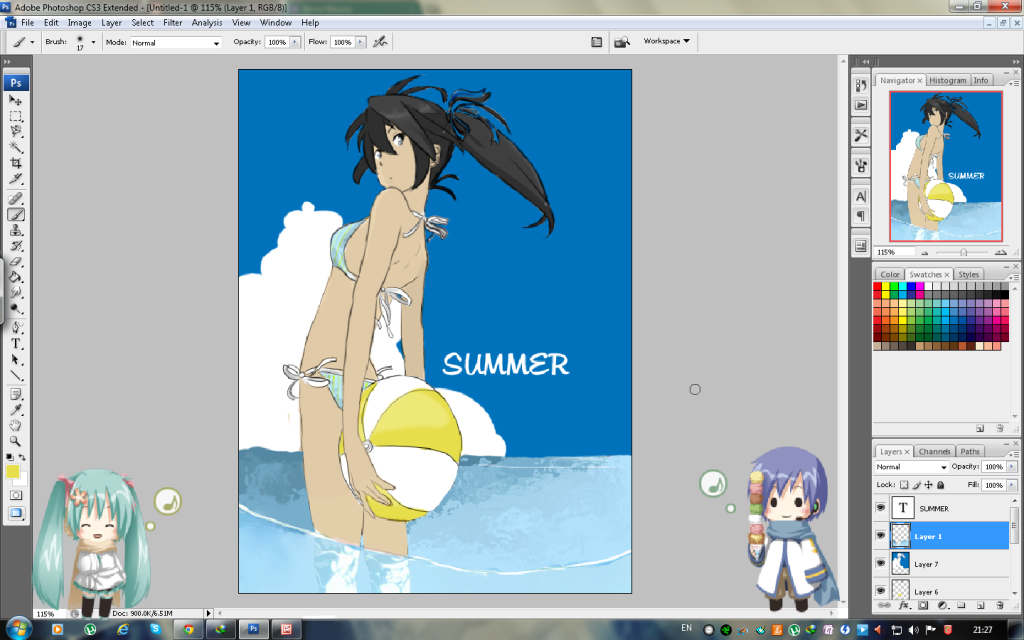
Task: Click the layer style fx icon
Action: pyautogui.click(x=904, y=605)
